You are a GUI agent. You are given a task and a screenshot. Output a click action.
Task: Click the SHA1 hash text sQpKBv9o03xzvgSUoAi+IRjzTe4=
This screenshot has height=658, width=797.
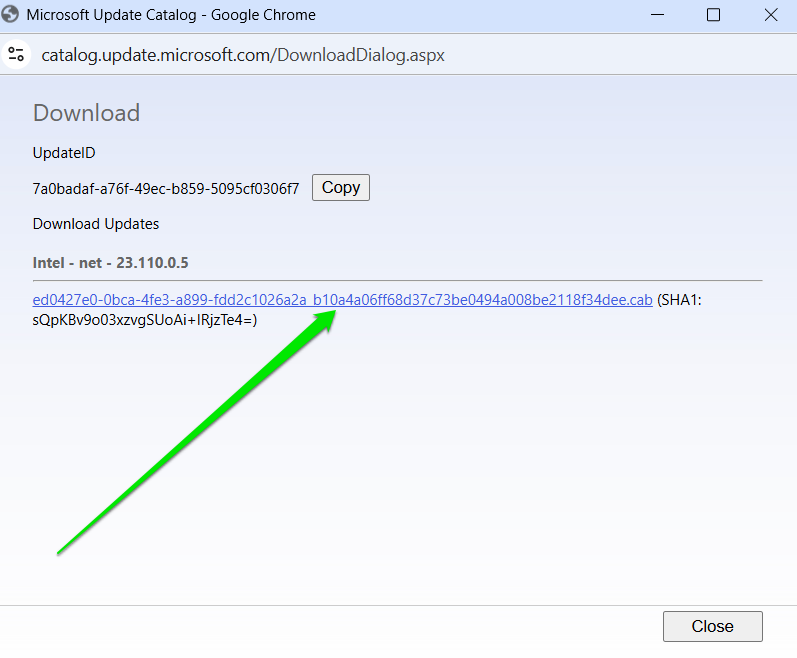point(144,320)
